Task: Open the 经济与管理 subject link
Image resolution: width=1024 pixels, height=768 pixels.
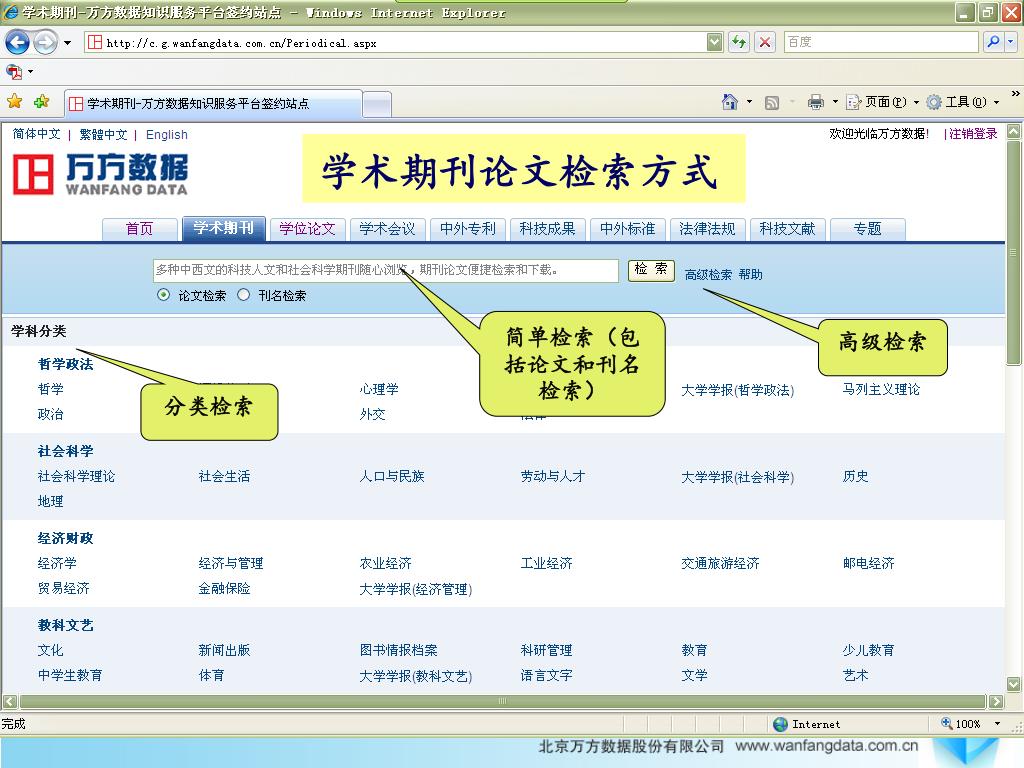Action: click(231, 563)
